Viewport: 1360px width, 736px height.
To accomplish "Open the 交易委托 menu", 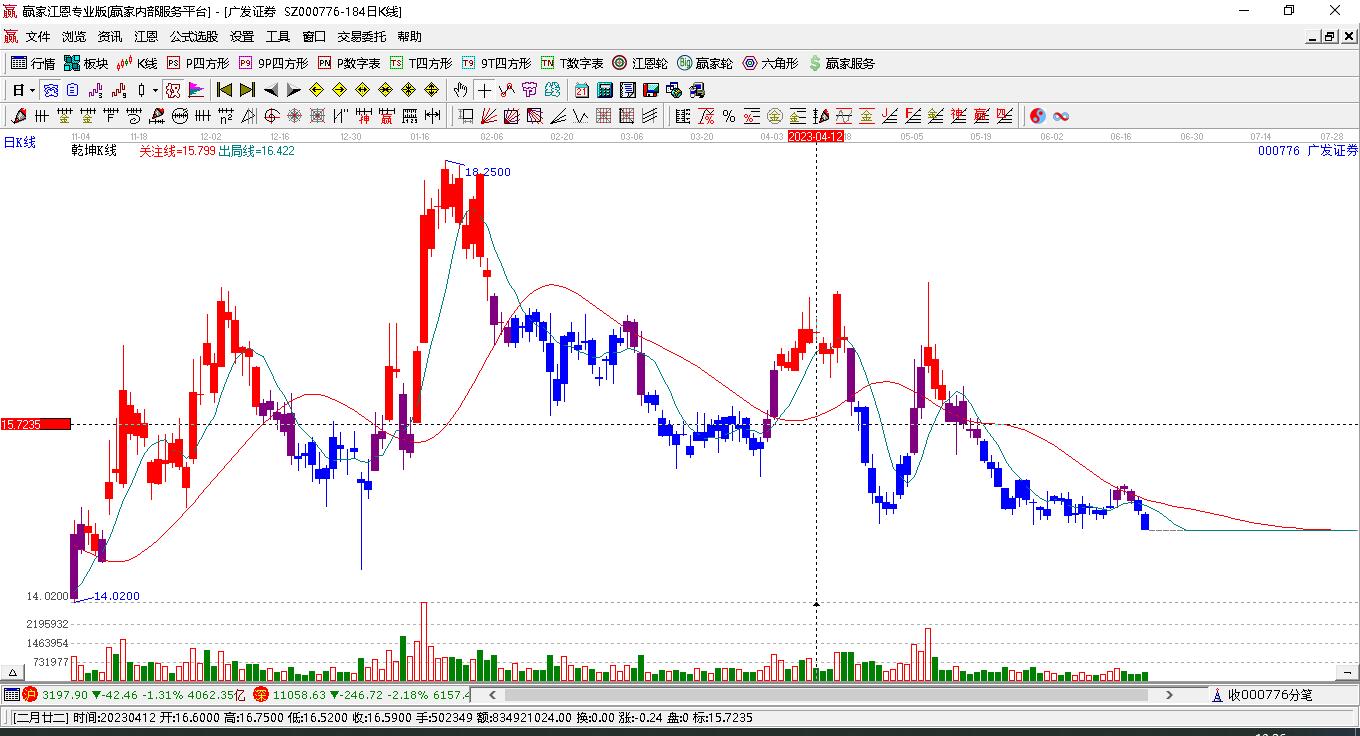I will click(x=361, y=37).
